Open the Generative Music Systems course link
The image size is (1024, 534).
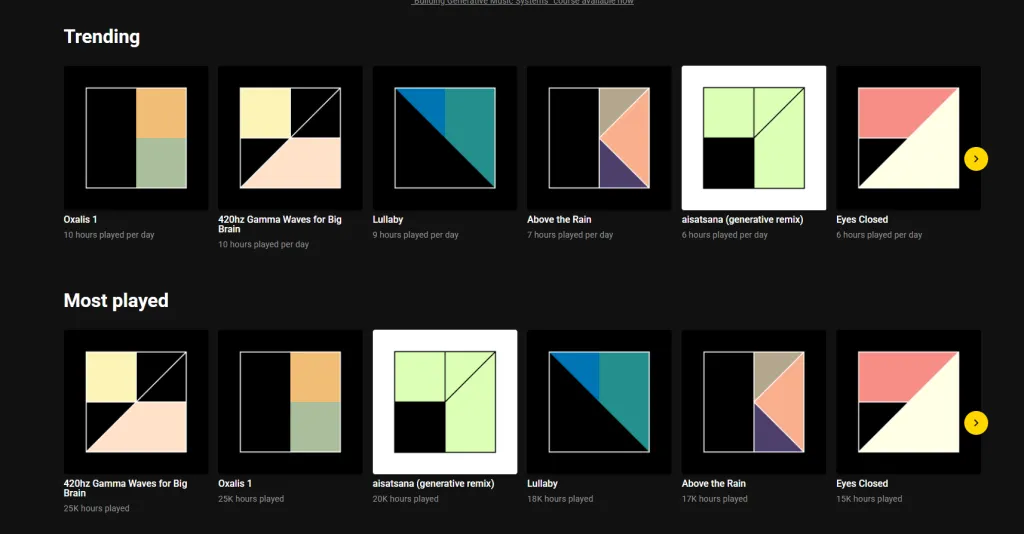[x=522, y=2]
